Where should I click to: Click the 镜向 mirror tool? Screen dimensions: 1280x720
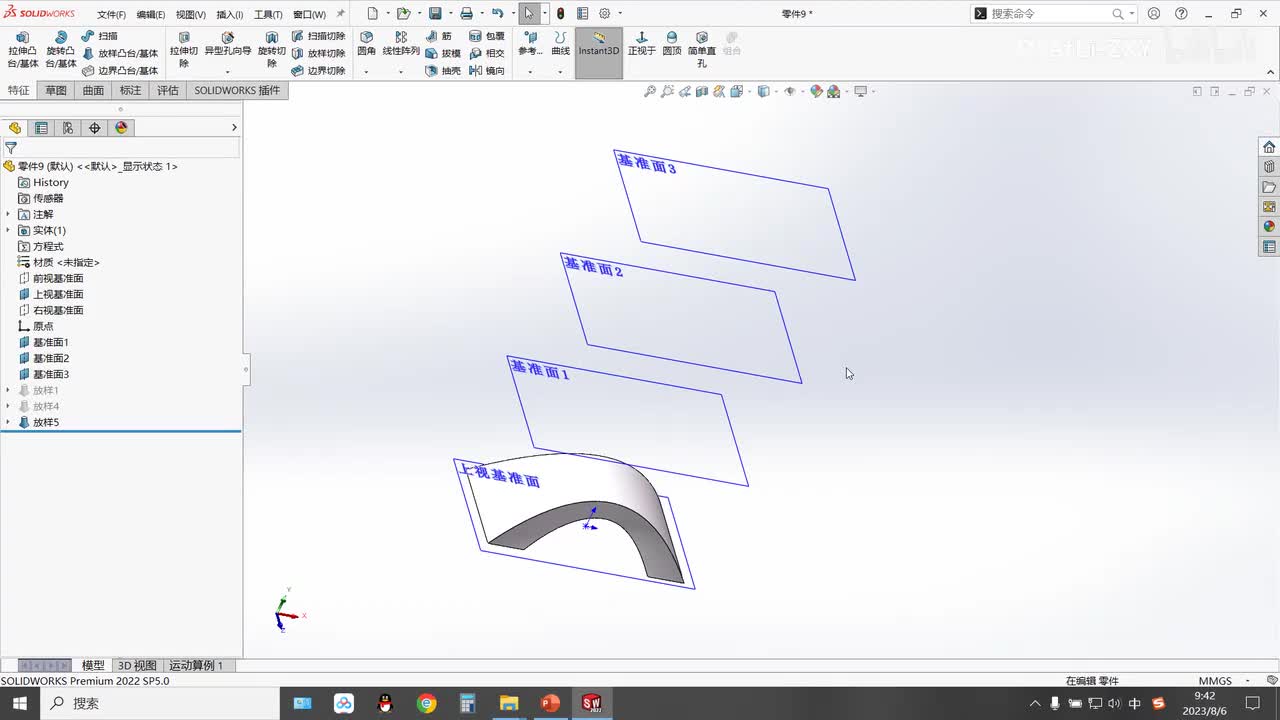(487, 71)
